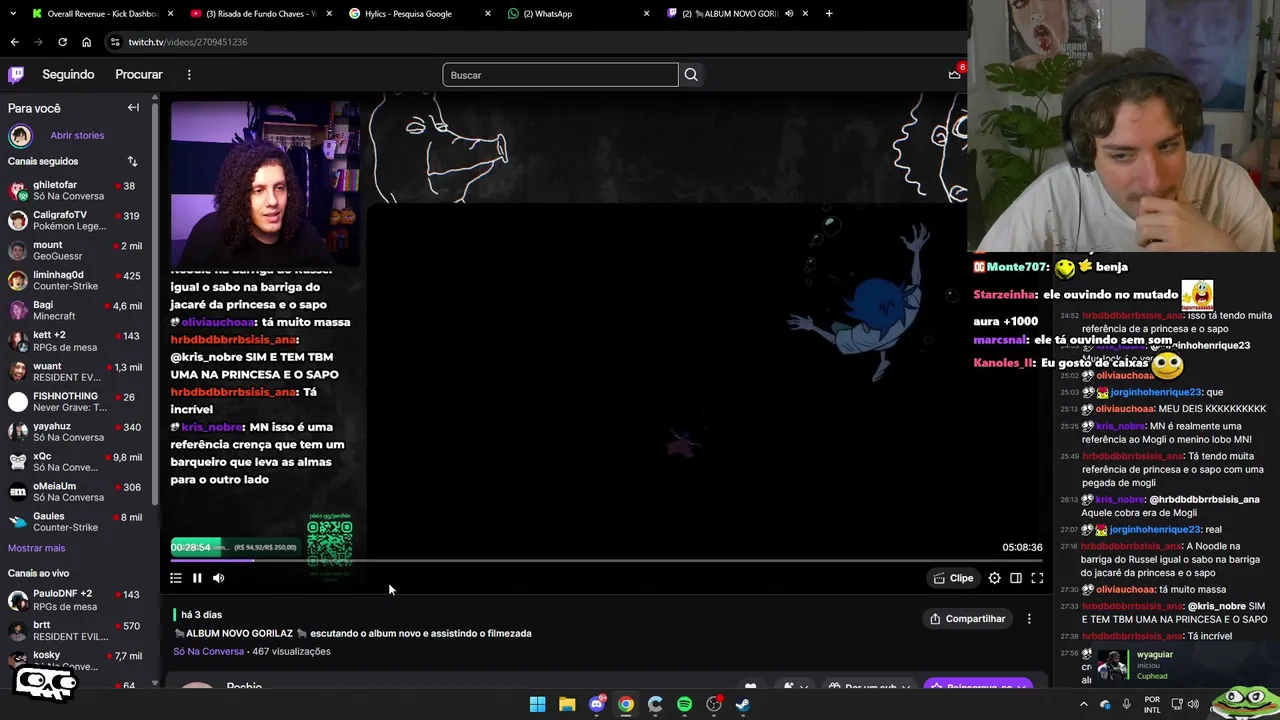Open browser home page
This screenshot has height=720, width=1280.
[86, 42]
